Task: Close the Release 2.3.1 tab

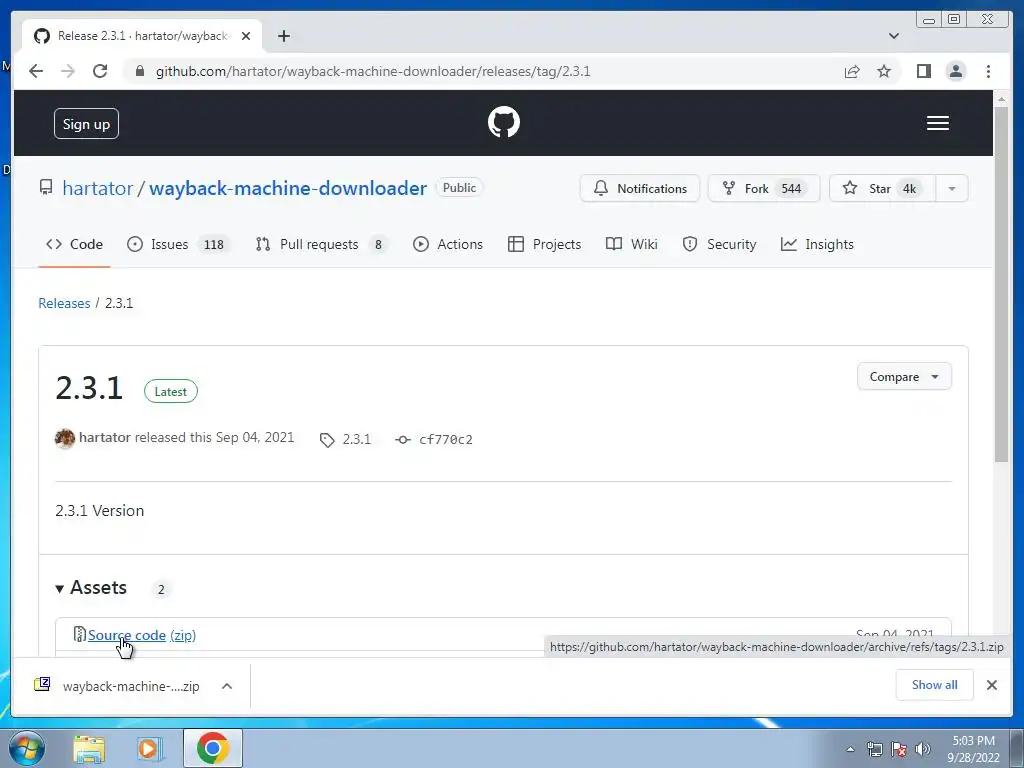Action: 246,36
